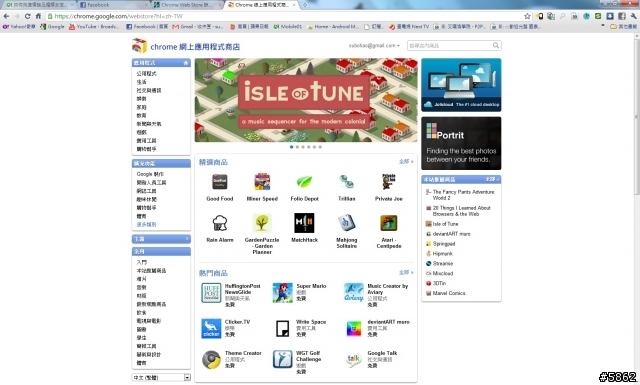Expand the 主題 sidebar section arrow
The height and width of the screenshot is (385, 640).
[x=187, y=238]
